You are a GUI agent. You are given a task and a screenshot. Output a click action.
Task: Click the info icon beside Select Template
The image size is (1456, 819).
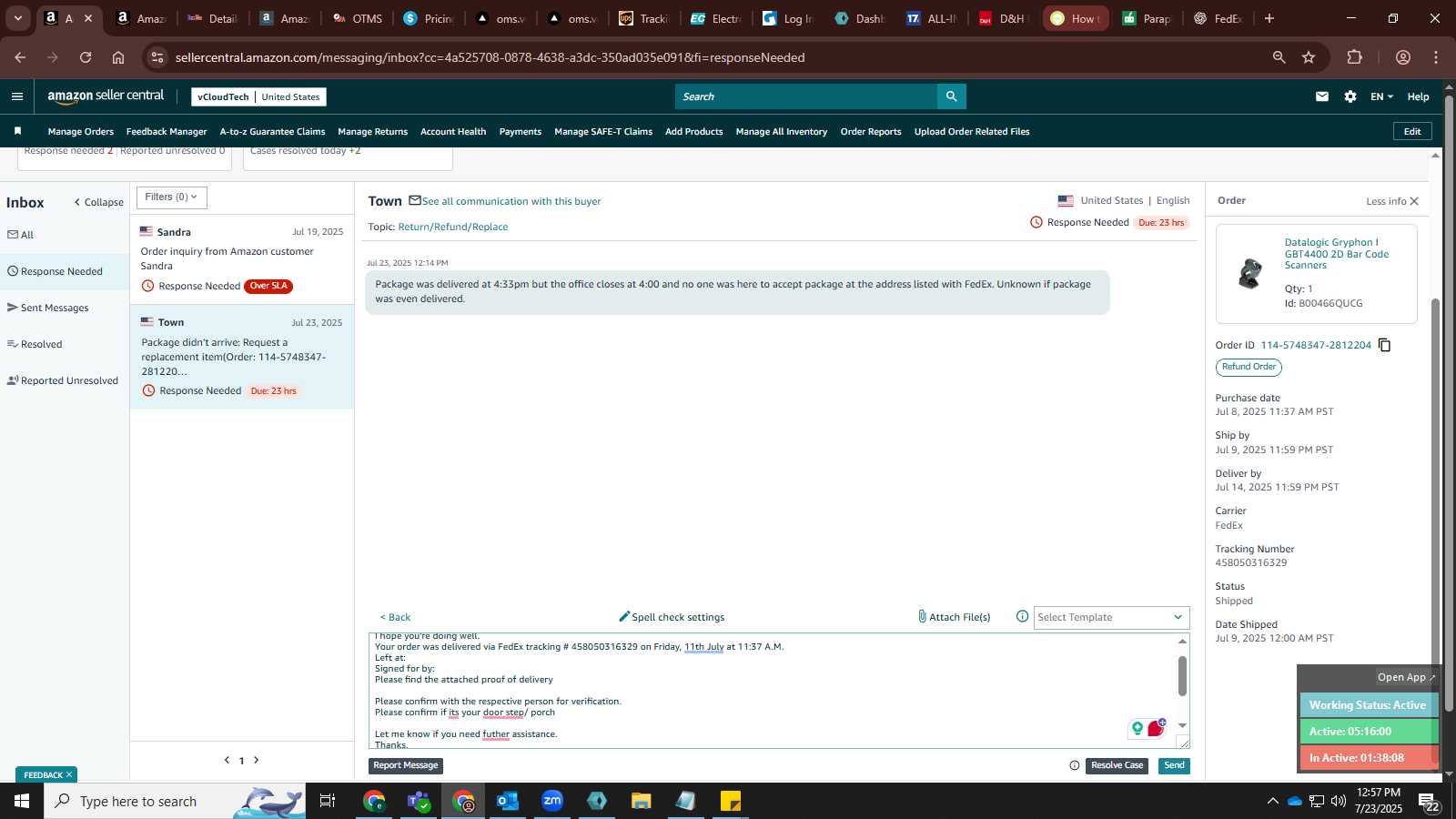(x=1022, y=617)
